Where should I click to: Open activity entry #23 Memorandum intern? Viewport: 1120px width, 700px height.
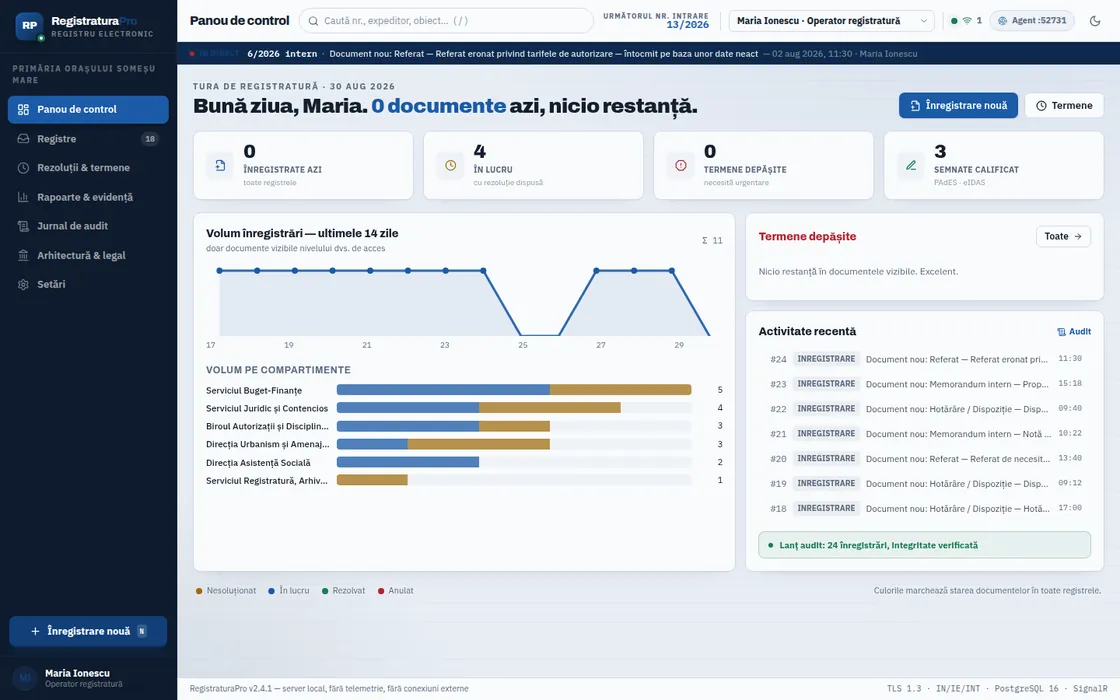[924, 384]
